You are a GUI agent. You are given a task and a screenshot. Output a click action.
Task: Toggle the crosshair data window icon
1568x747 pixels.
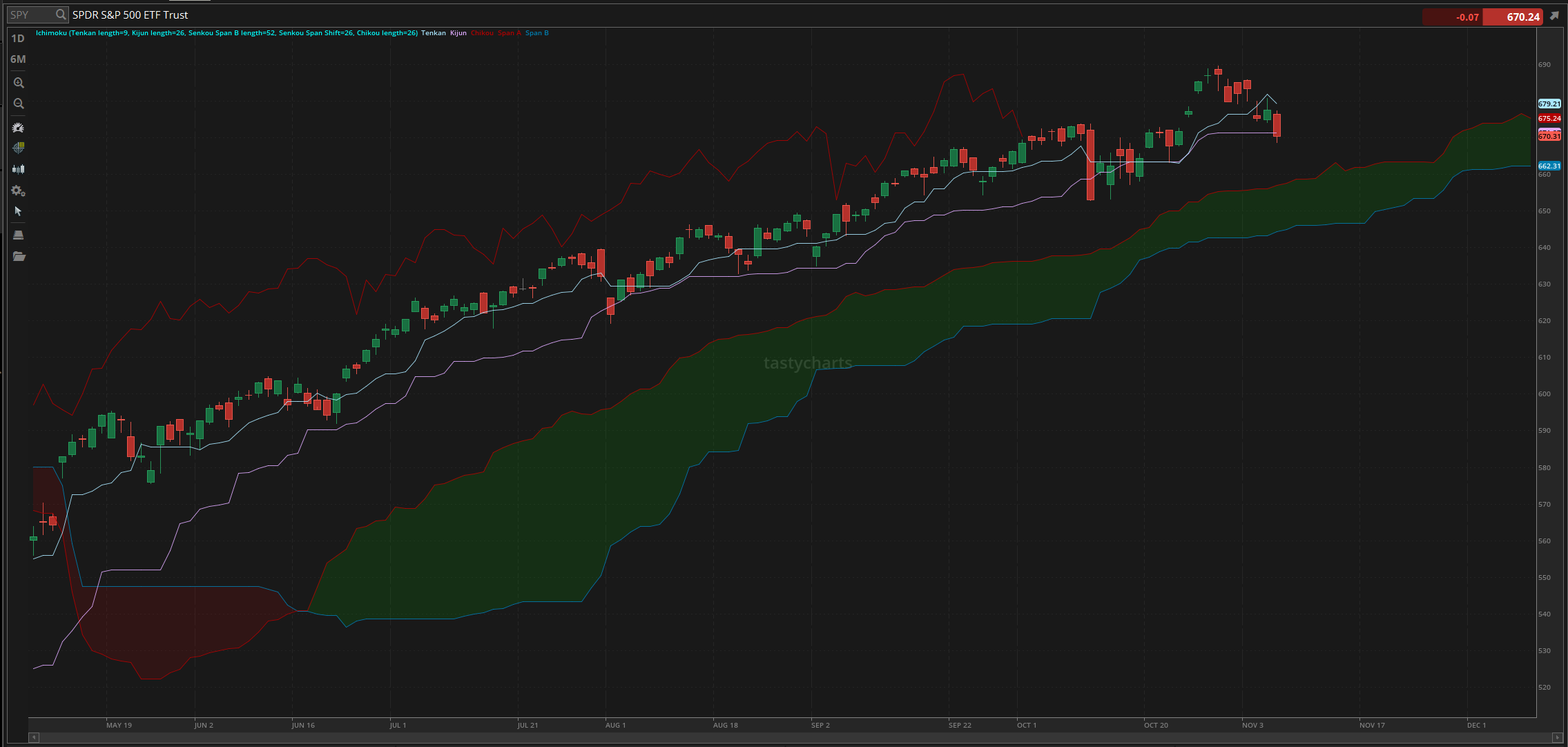point(19,148)
